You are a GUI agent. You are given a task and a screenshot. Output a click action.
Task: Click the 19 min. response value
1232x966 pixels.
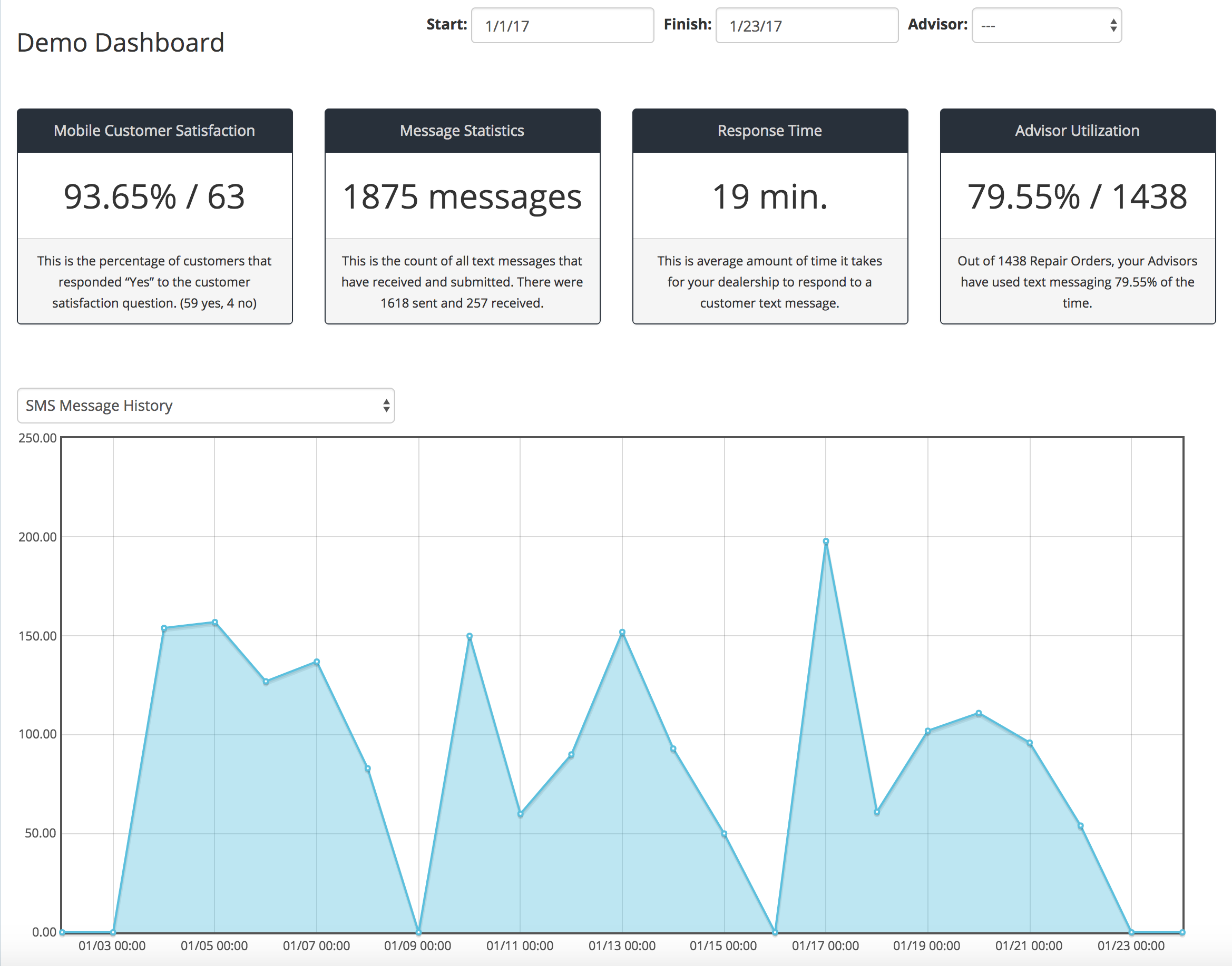[770, 197]
